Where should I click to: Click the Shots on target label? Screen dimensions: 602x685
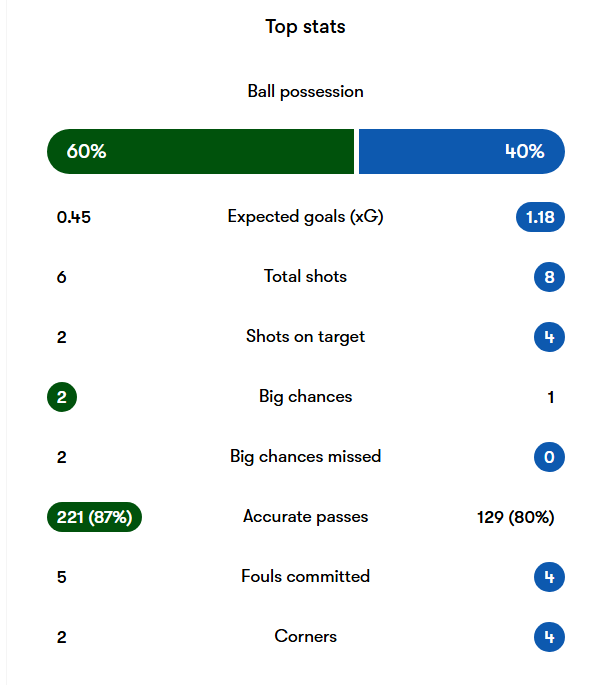pos(305,336)
